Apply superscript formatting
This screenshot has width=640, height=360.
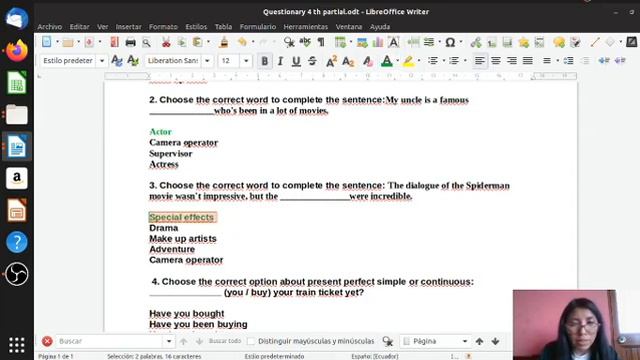click(x=331, y=61)
